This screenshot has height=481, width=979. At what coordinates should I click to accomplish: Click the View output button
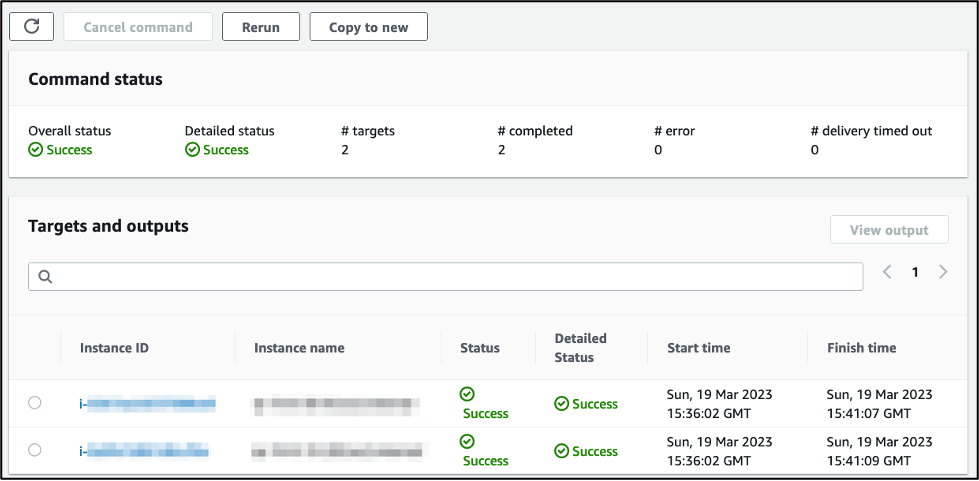889,230
